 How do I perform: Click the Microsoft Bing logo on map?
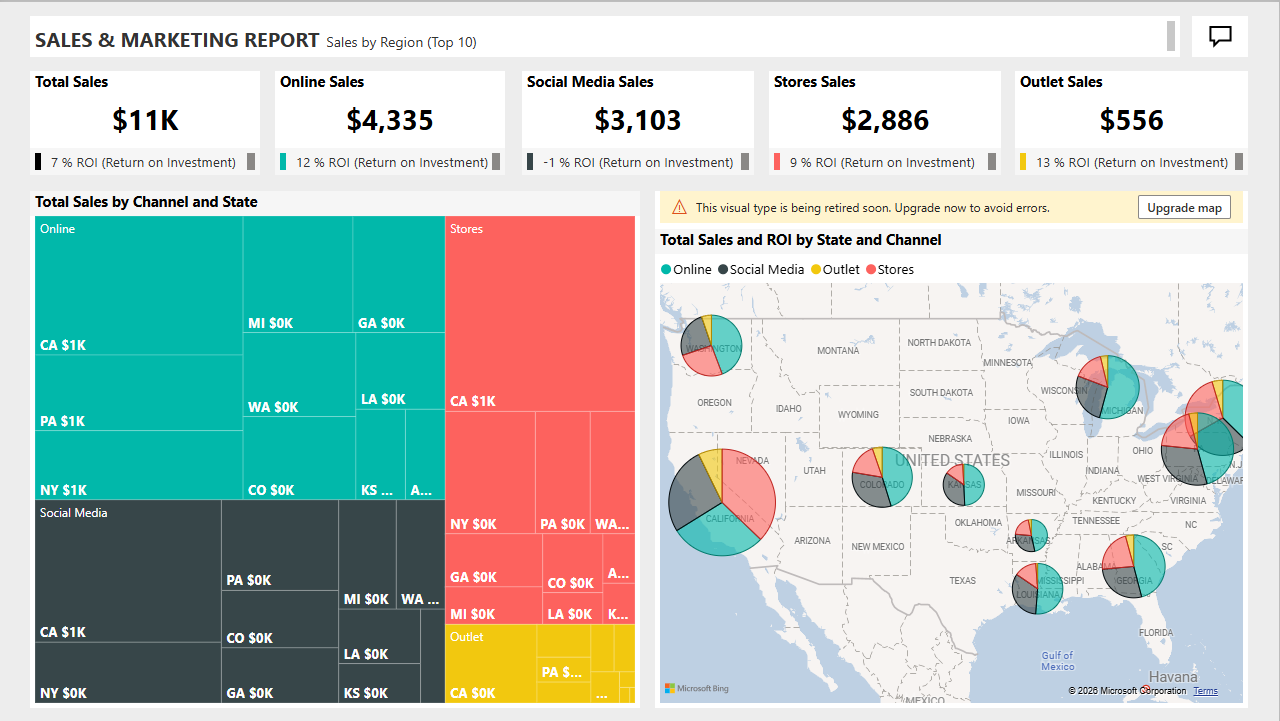coord(697,688)
